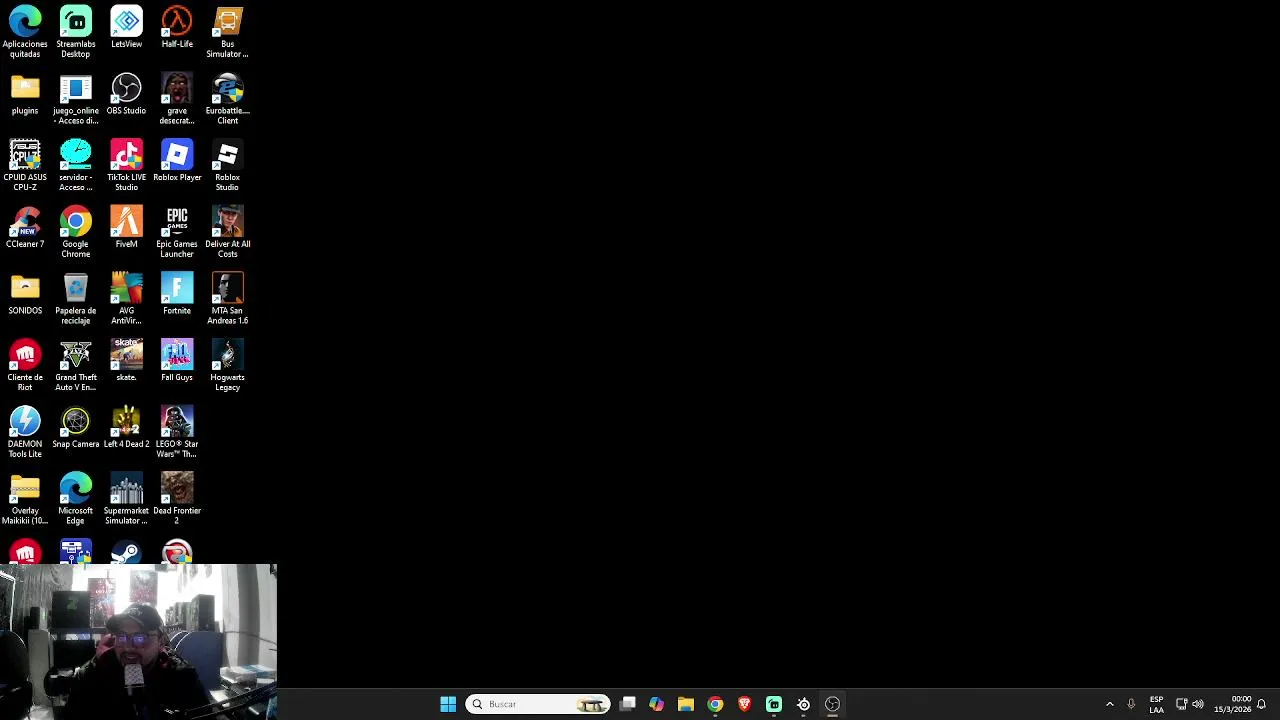Select the Papelera de reciclaje icon
Image resolution: width=1280 pixels, height=720 pixels.
coord(76,299)
